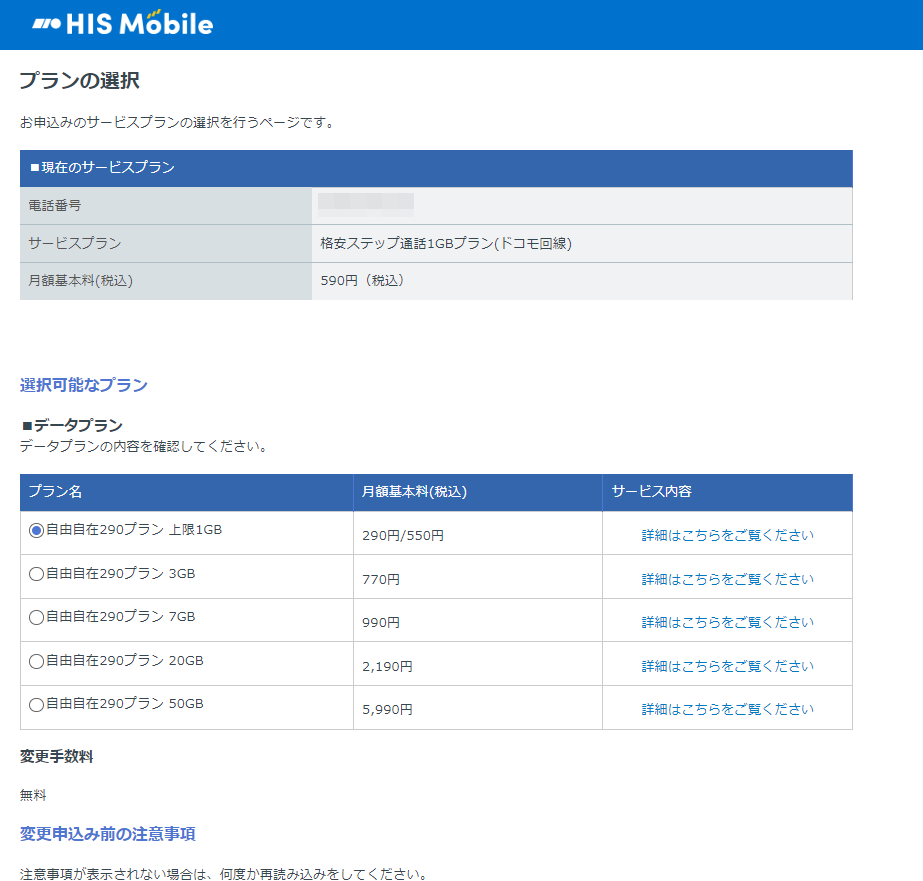Click the blurred phone number value

pos(366,204)
